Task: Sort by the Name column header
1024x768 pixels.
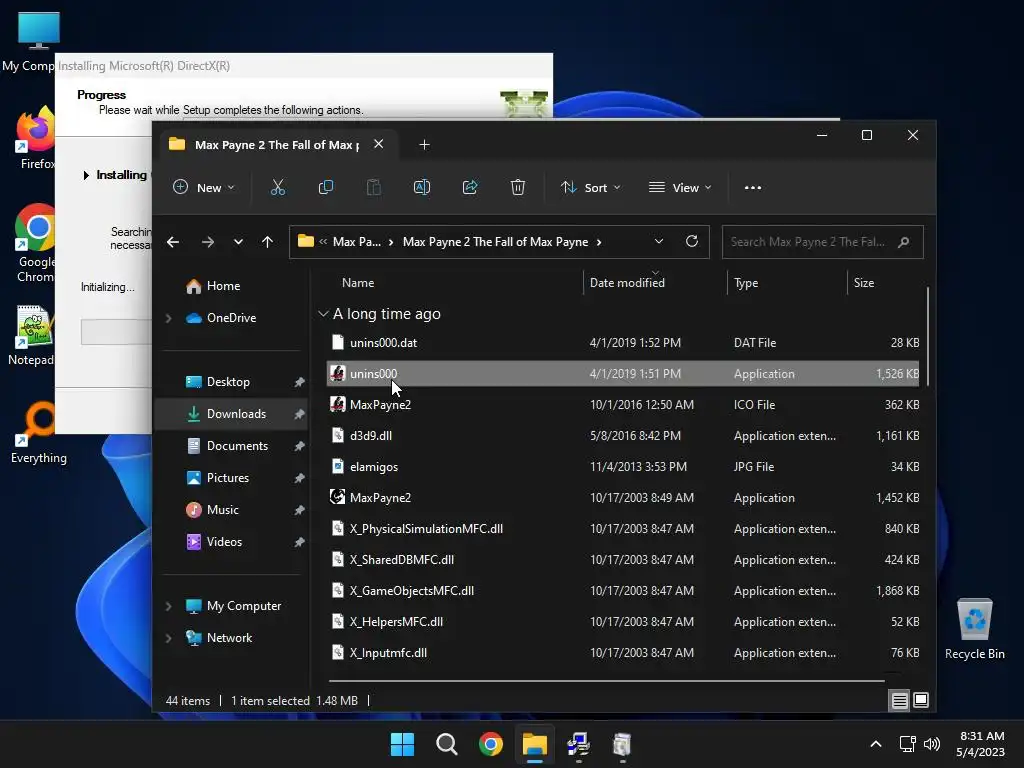Action: (x=358, y=283)
